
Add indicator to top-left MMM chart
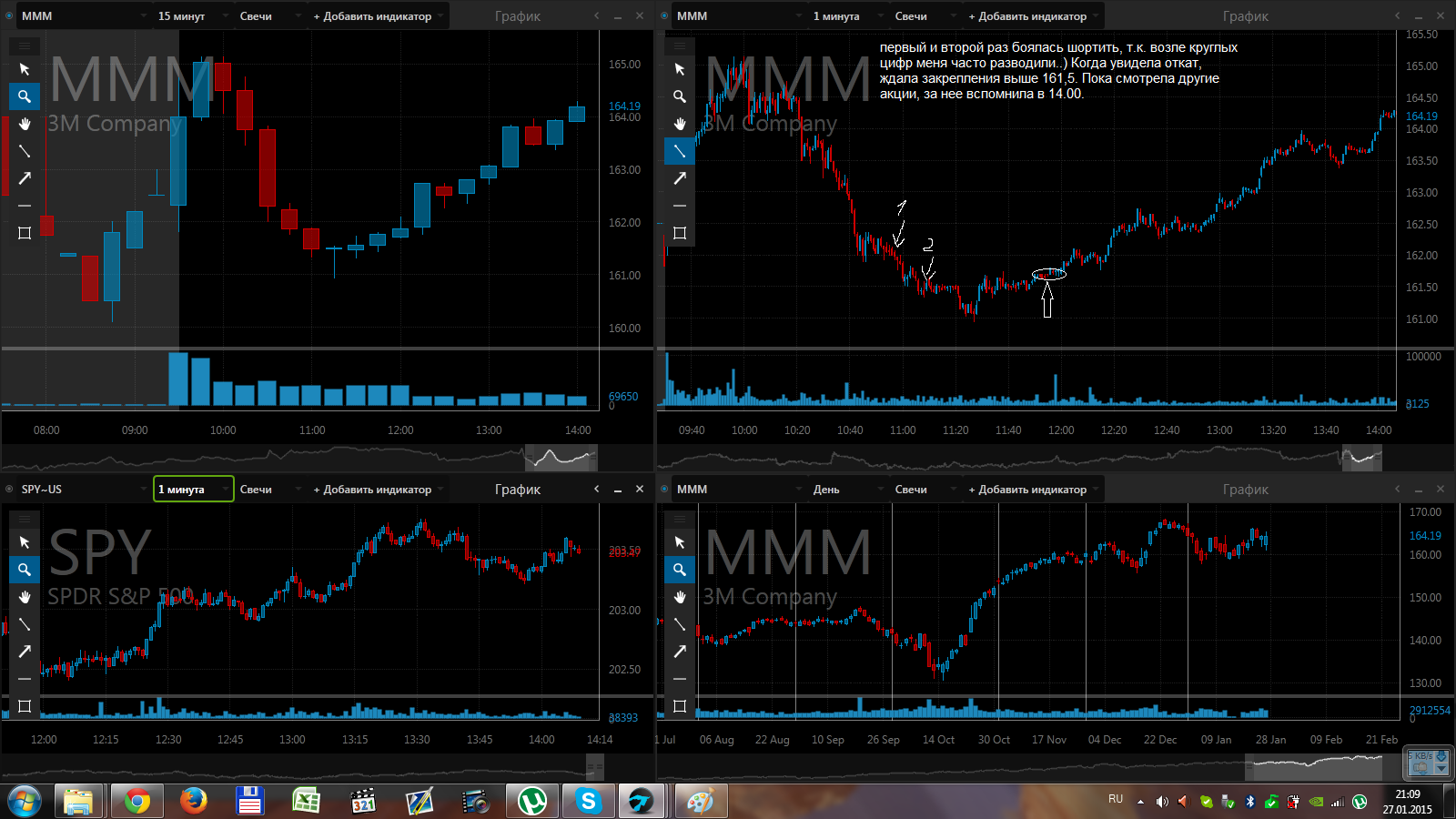(x=377, y=16)
